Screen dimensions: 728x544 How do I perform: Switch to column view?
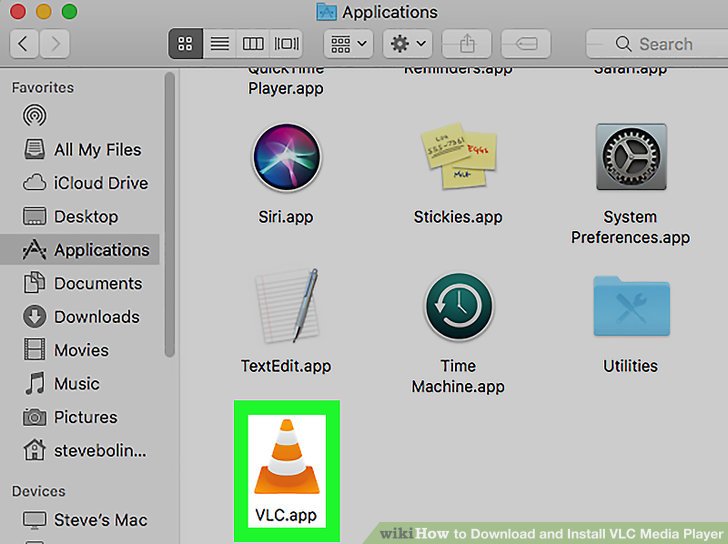pyautogui.click(x=253, y=44)
